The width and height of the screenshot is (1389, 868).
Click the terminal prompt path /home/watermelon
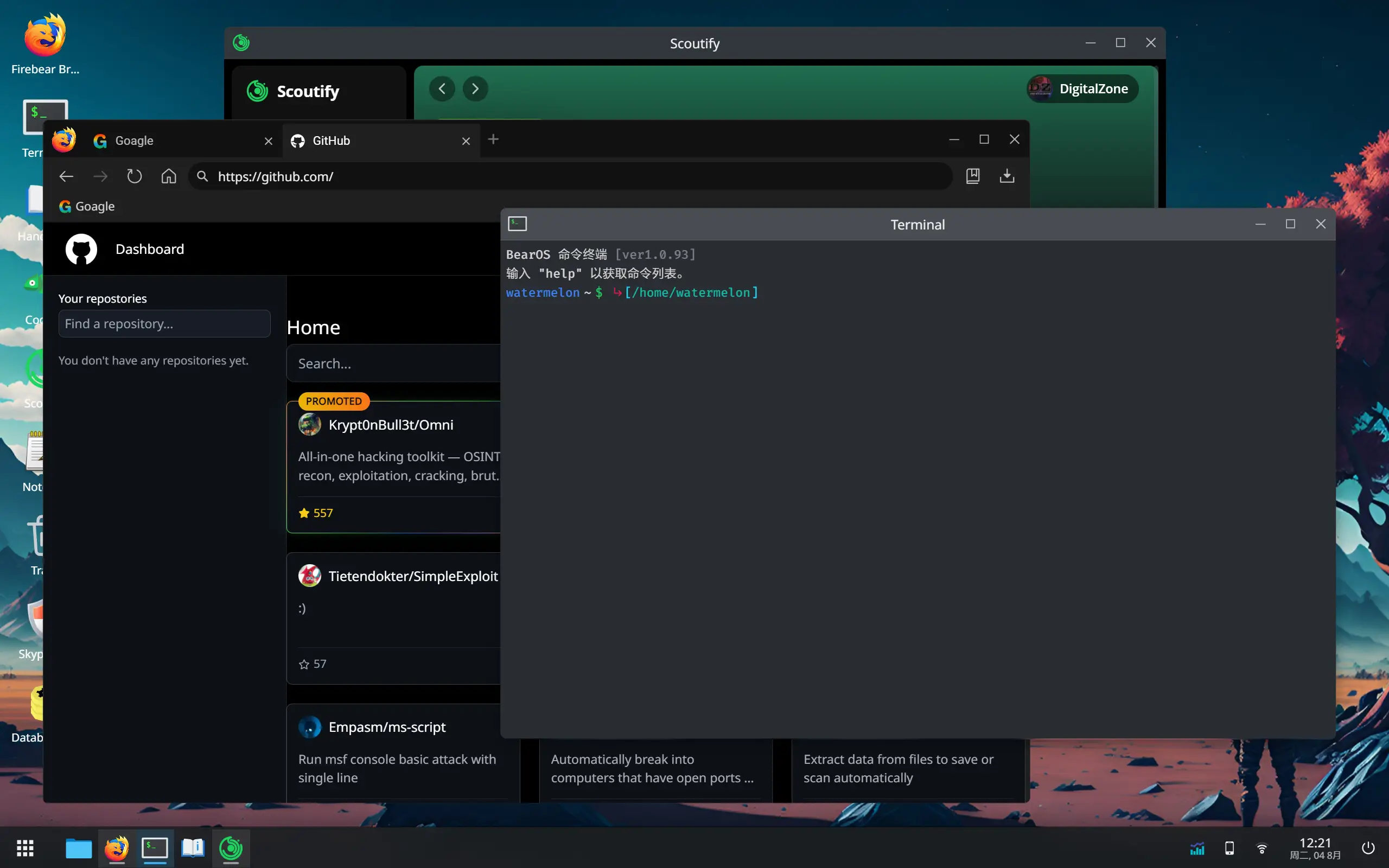coord(691,293)
